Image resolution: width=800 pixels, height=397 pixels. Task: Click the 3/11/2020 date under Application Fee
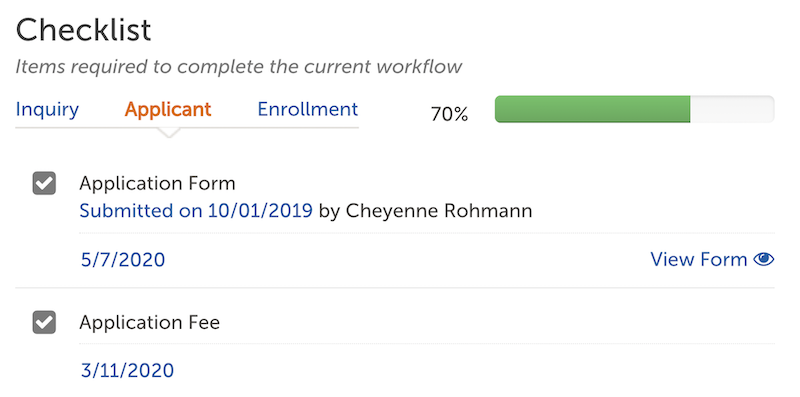pyautogui.click(x=128, y=370)
